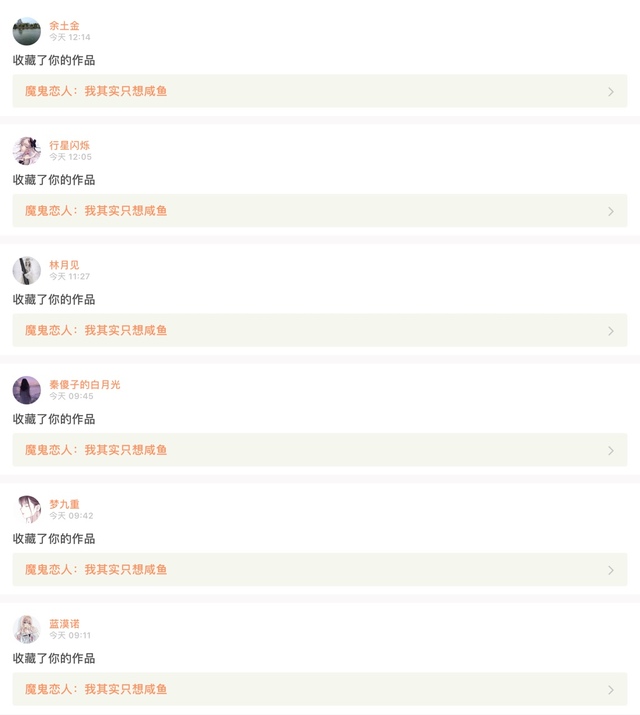Open username link 余土金
The image size is (640, 715).
pos(64,25)
